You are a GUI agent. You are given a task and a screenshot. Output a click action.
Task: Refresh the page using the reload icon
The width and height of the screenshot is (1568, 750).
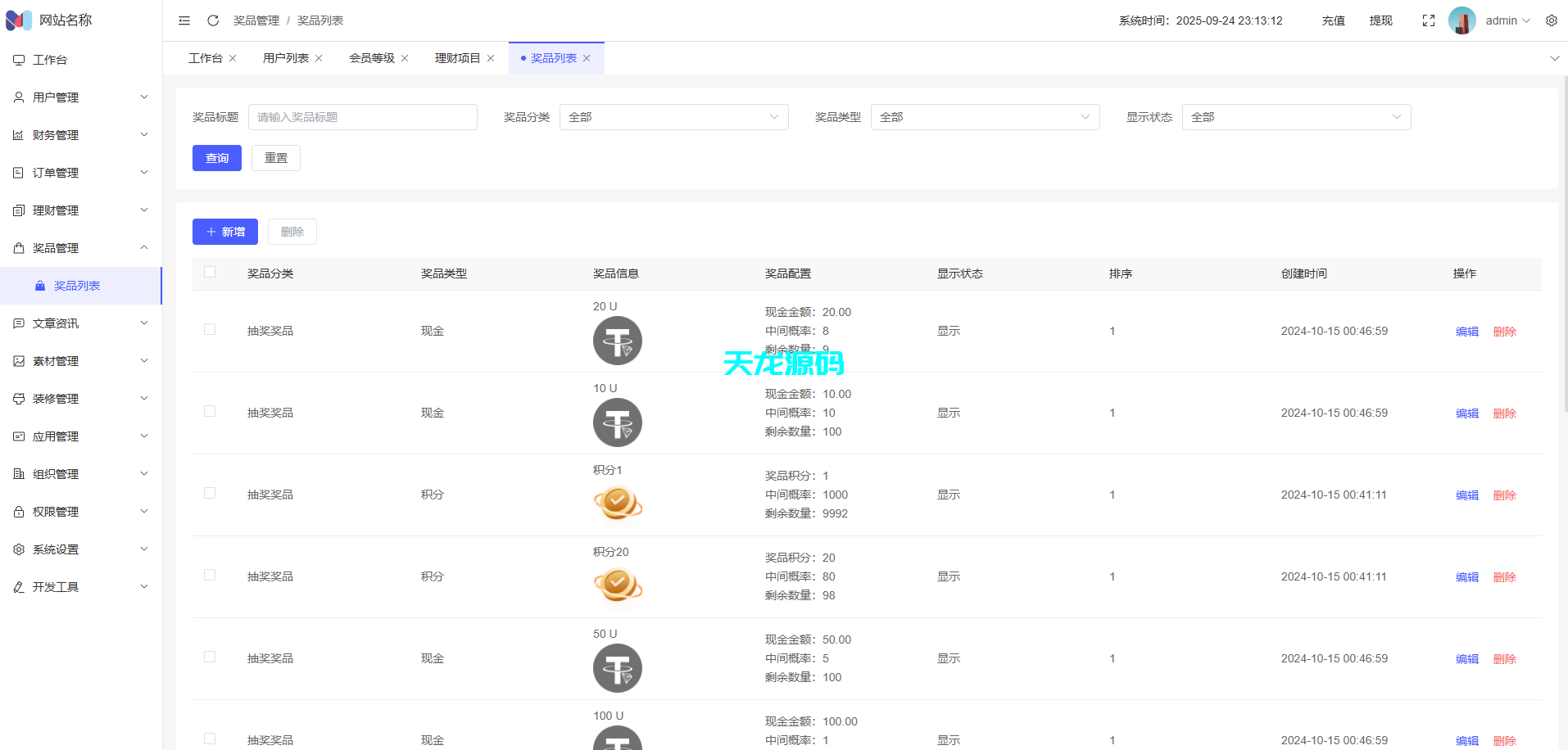[x=213, y=20]
